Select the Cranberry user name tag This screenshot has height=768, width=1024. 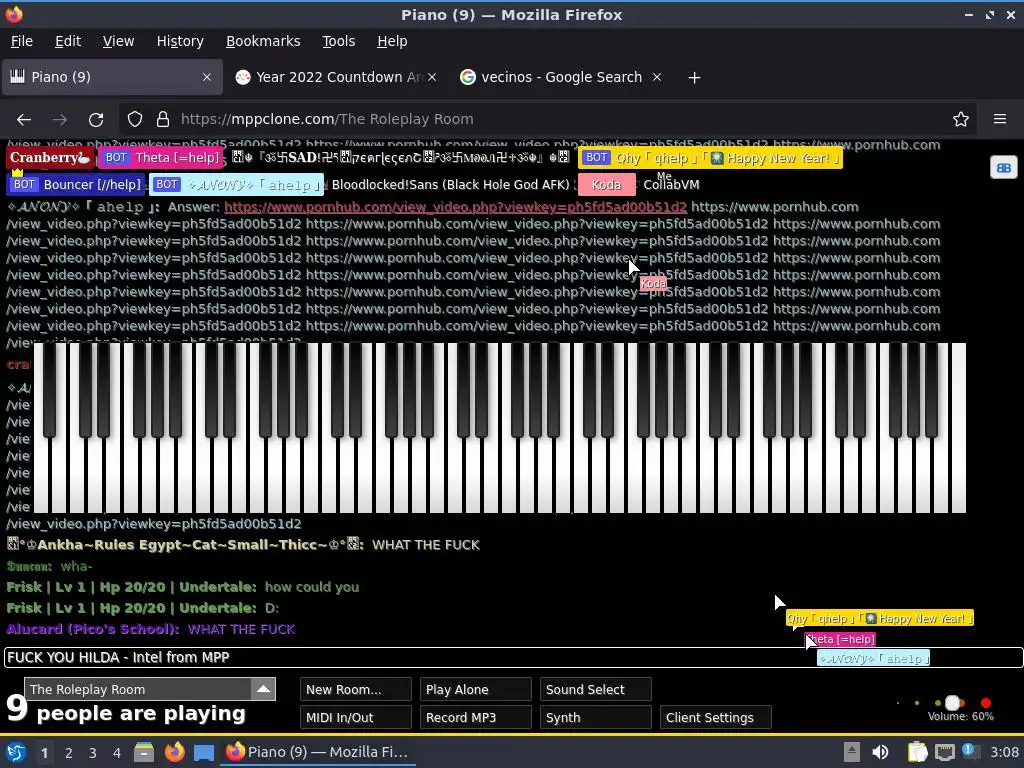pos(50,157)
